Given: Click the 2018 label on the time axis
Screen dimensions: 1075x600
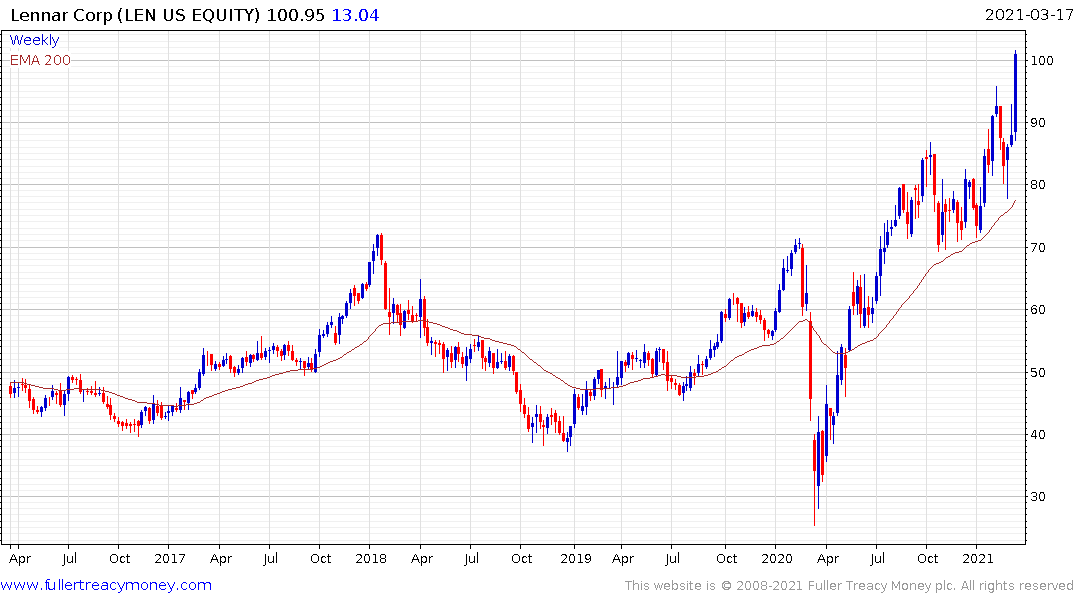Looking at the screenshot, I should pyautogui.click(x=371, y=558).
